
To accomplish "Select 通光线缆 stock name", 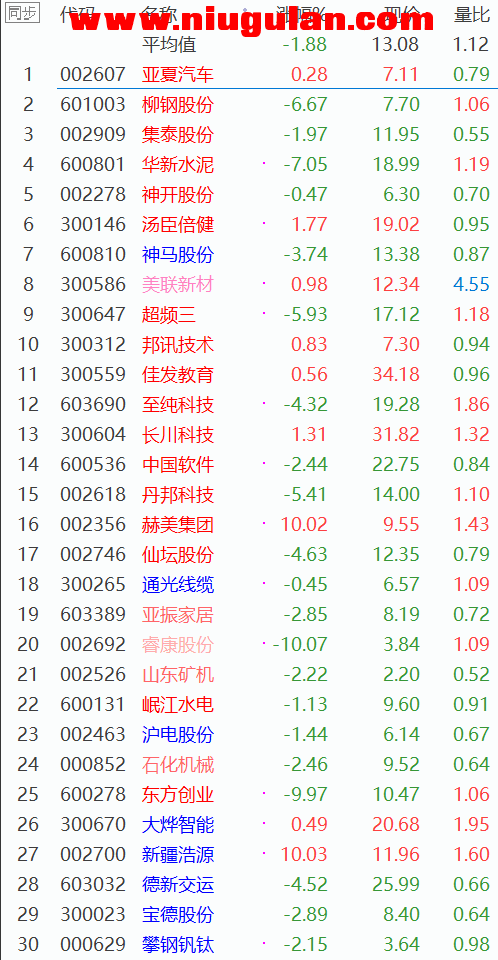I will [178, 584].
